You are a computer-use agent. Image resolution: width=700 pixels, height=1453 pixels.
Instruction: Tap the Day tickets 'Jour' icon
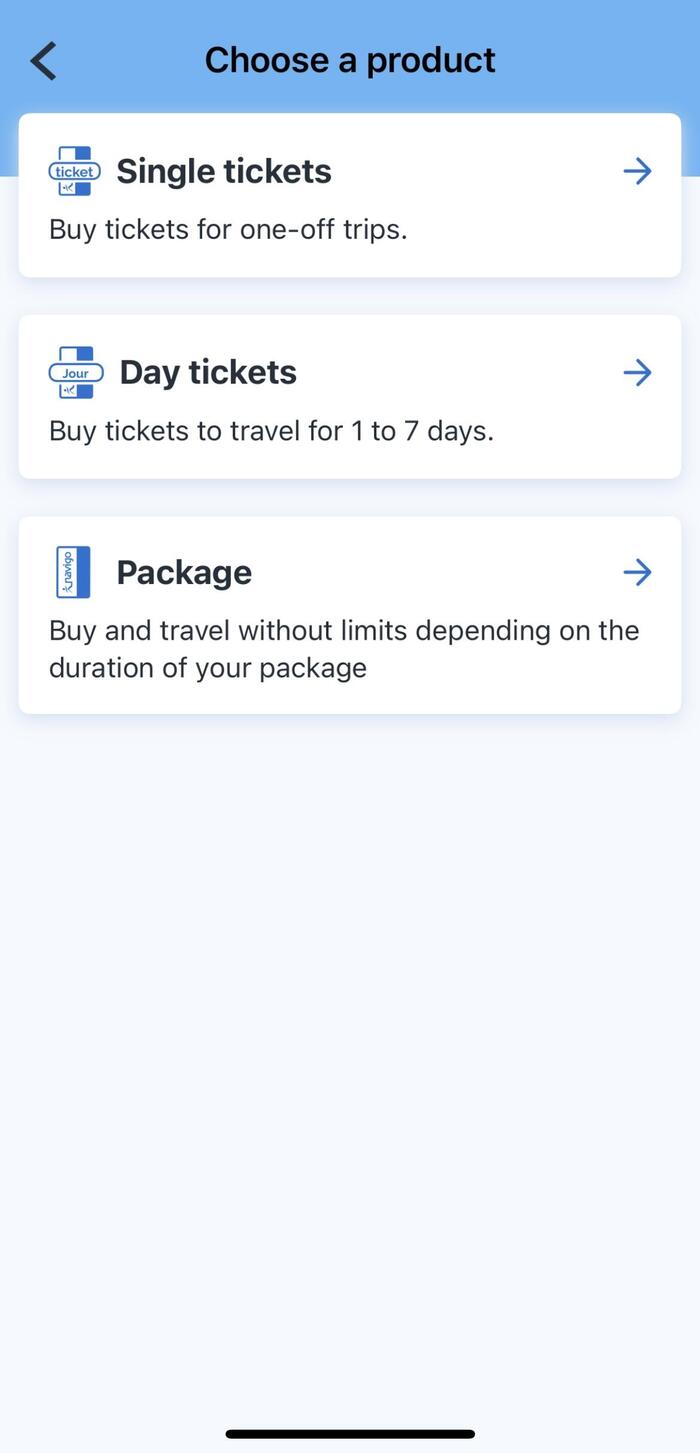click(76, 373)
